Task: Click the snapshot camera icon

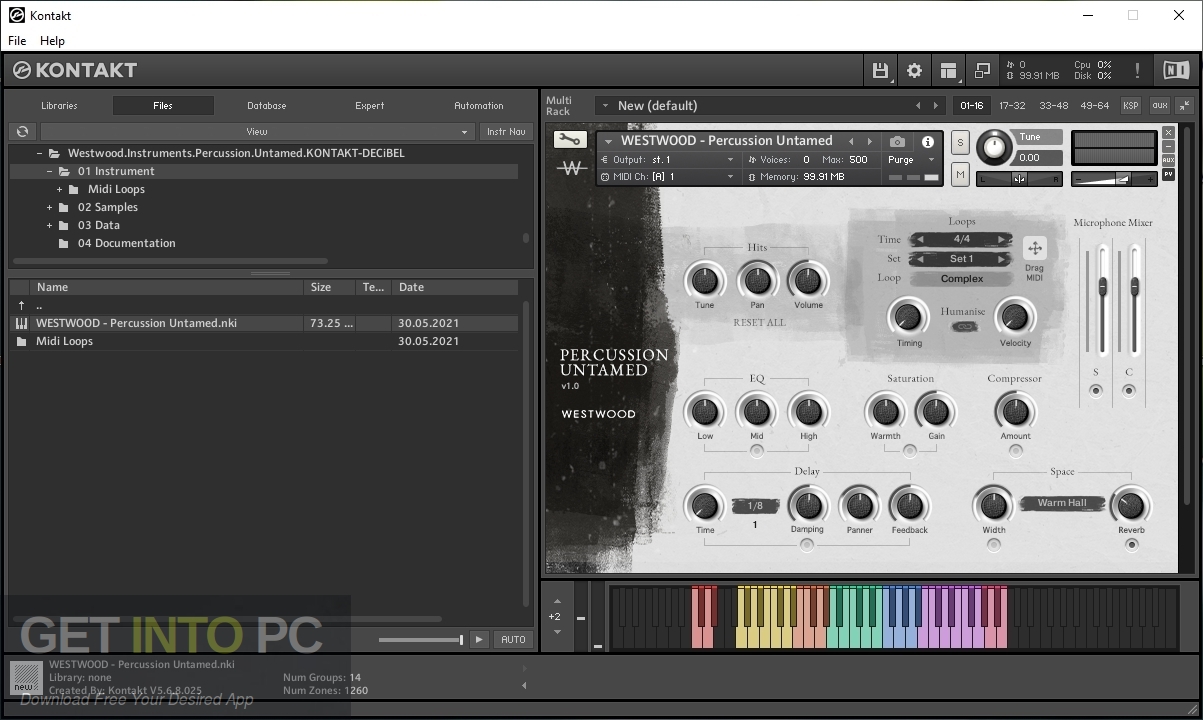Action: (897, 142)
